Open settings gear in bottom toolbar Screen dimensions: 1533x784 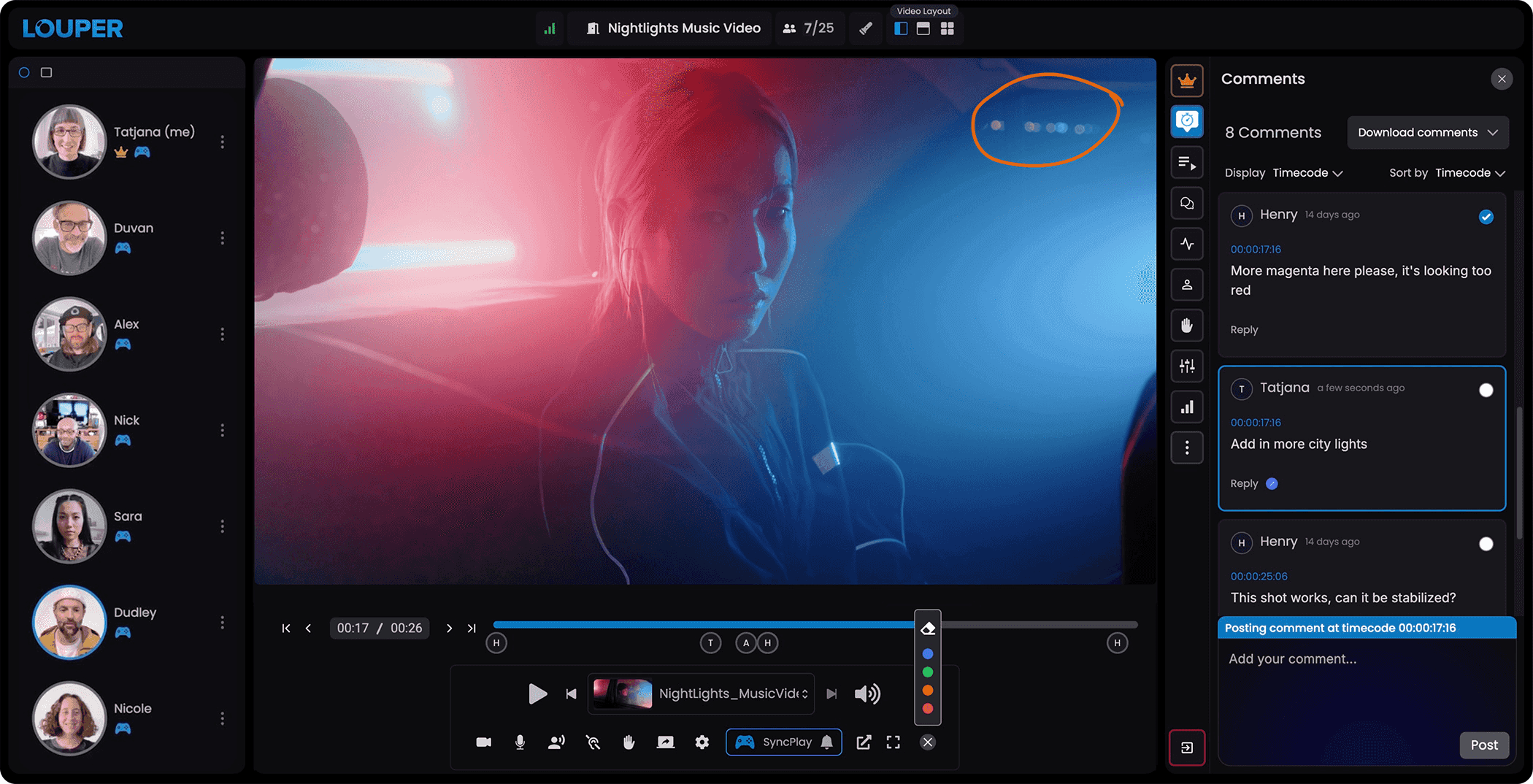pyautogui.click(x=702, y=742)
